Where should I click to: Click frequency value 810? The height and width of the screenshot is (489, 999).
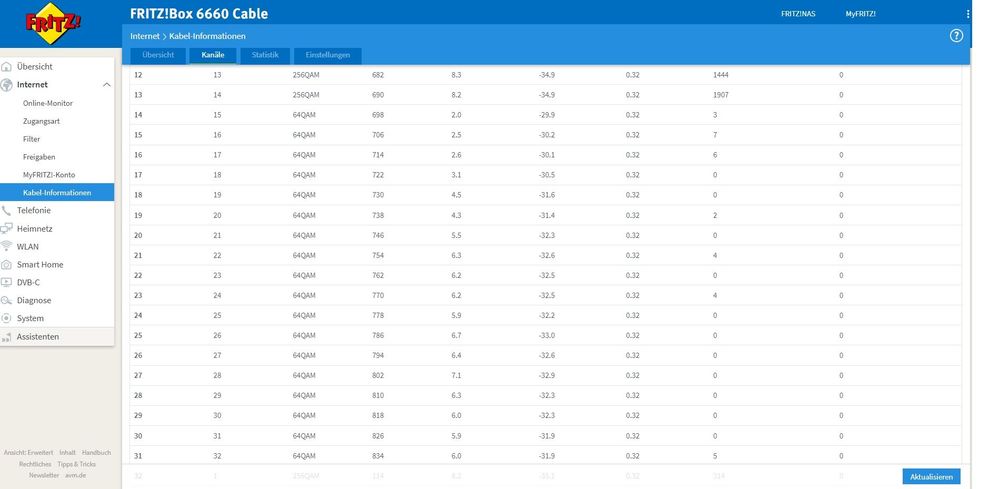[x=378, y=395]
